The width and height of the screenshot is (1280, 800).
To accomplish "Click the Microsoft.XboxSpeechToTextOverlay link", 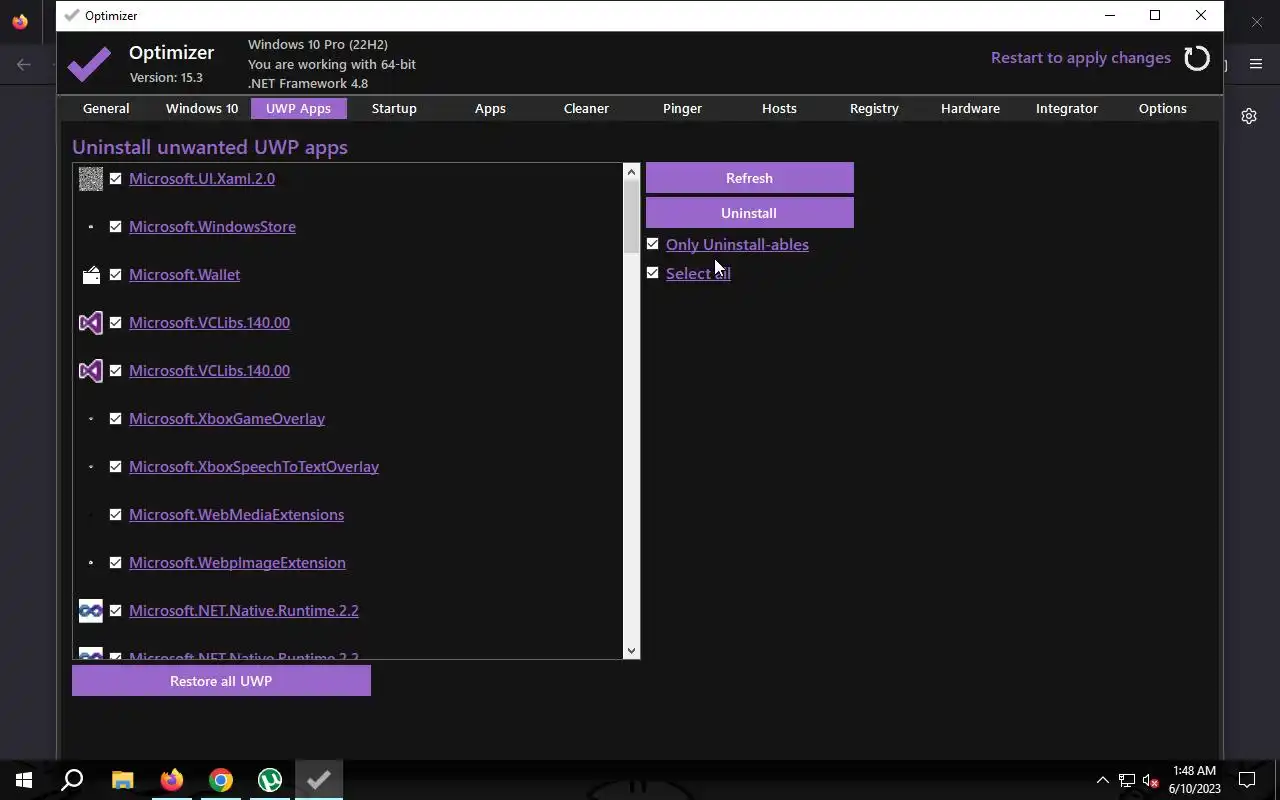I will point(254,467).
